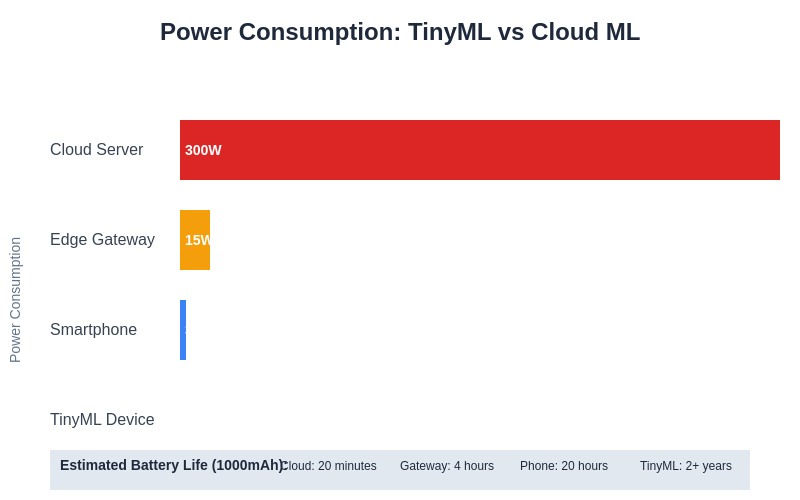Select the Cloud: 20 minutes entry

click(330, 466)
